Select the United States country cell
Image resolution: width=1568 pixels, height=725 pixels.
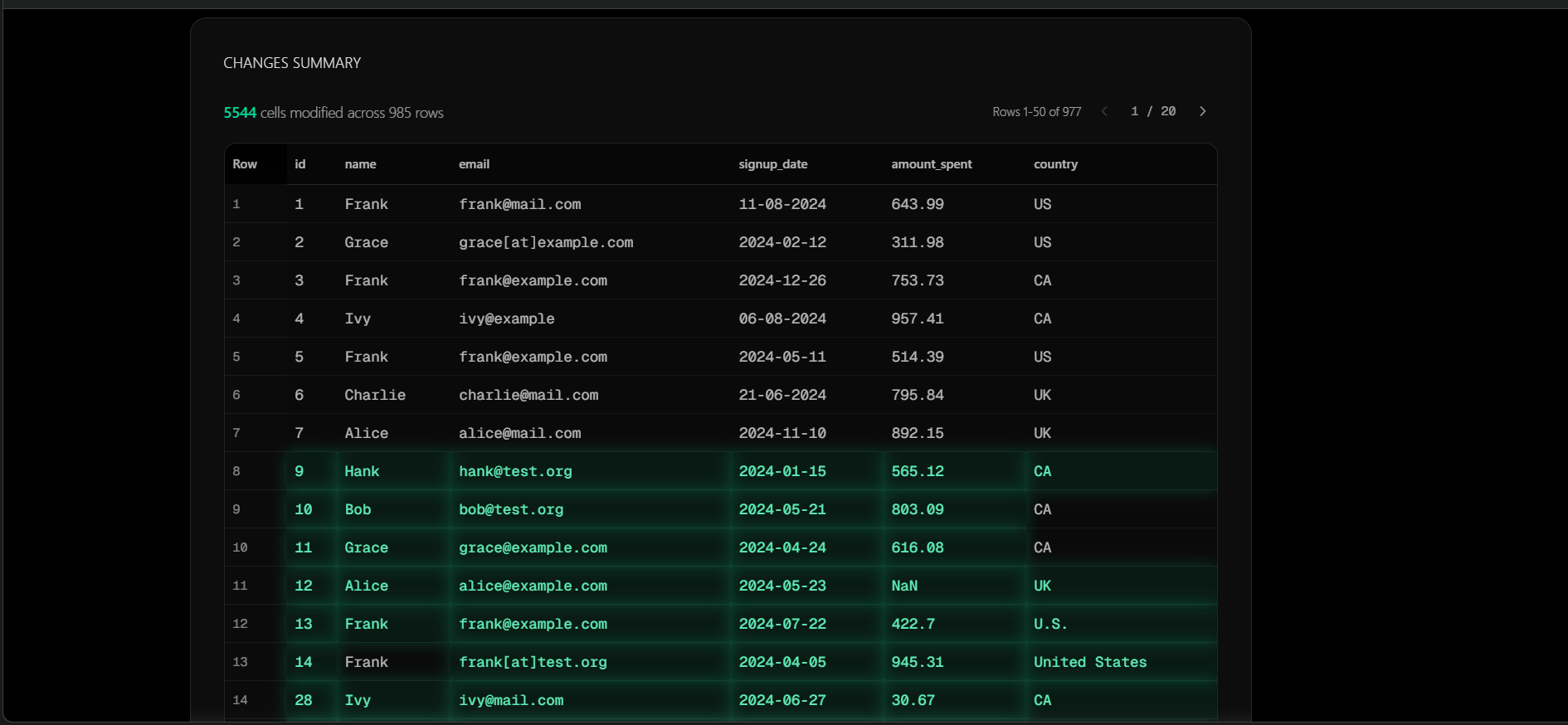point(1089,662)
